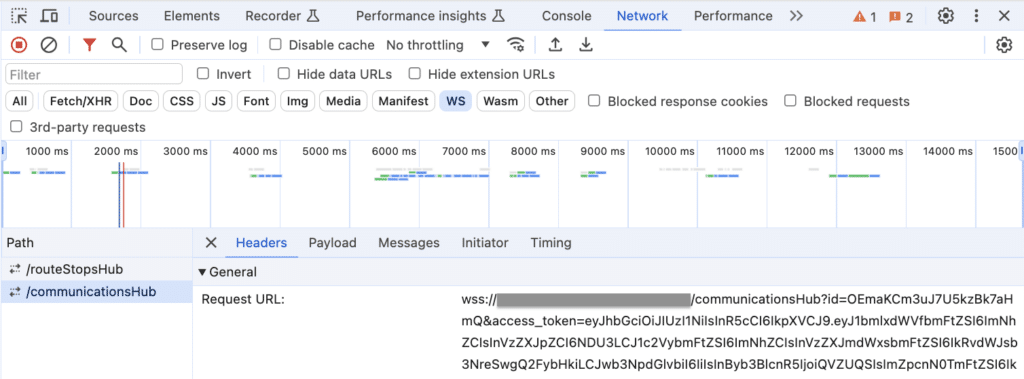Toggle the red filter funnel icon
Image resolution: width=1024 pixels, height=379 pixels.
point(89,44)
